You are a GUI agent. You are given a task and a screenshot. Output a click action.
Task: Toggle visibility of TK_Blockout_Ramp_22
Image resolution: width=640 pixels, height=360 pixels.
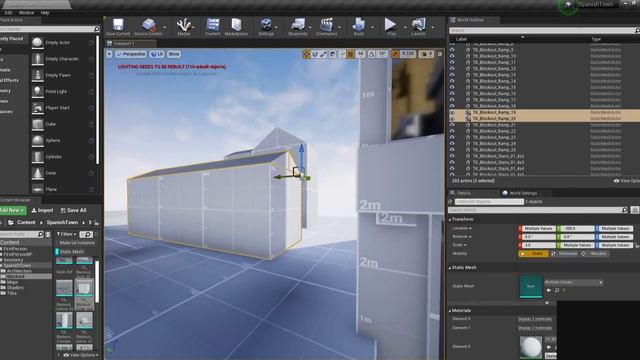point(452,131)
